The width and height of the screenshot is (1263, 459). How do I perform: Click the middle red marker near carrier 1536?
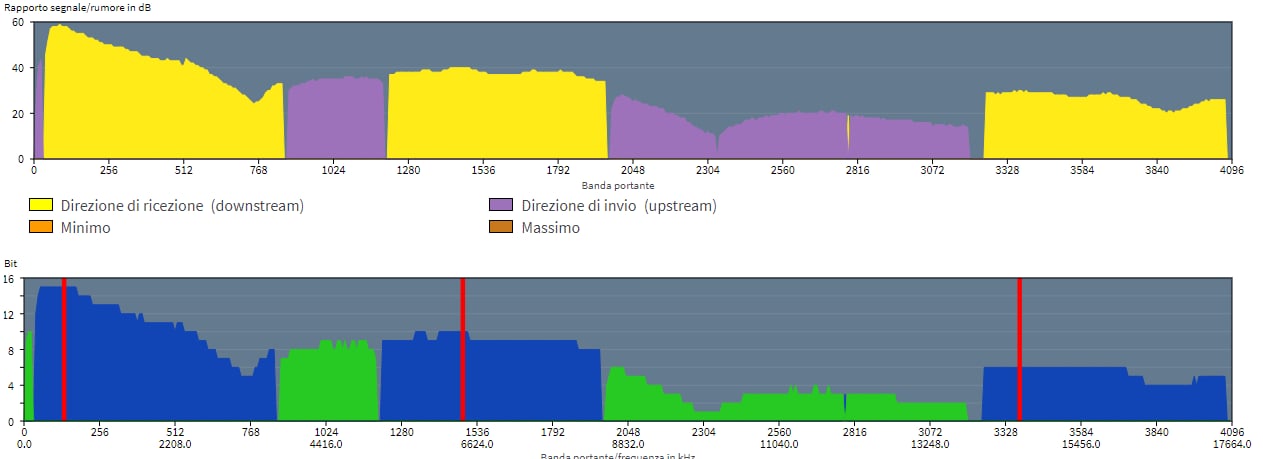462,350
